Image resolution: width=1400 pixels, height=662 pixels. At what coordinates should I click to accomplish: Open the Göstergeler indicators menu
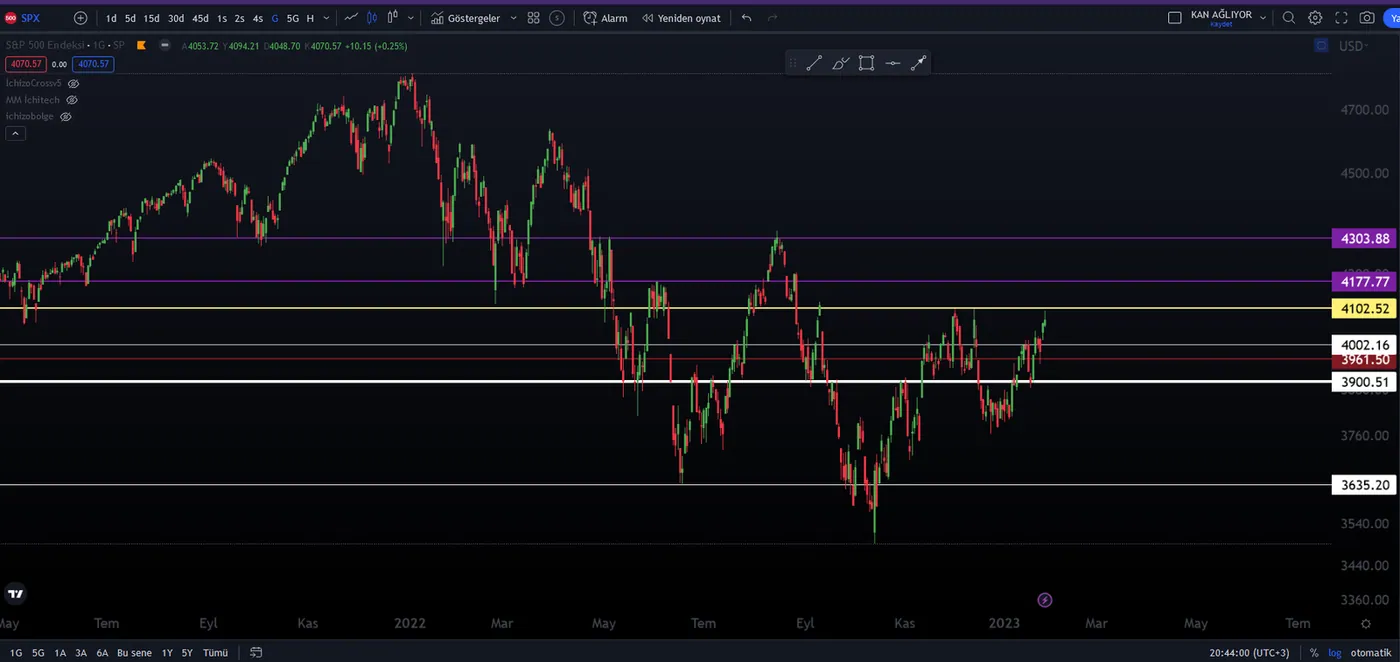coord(465,18)
